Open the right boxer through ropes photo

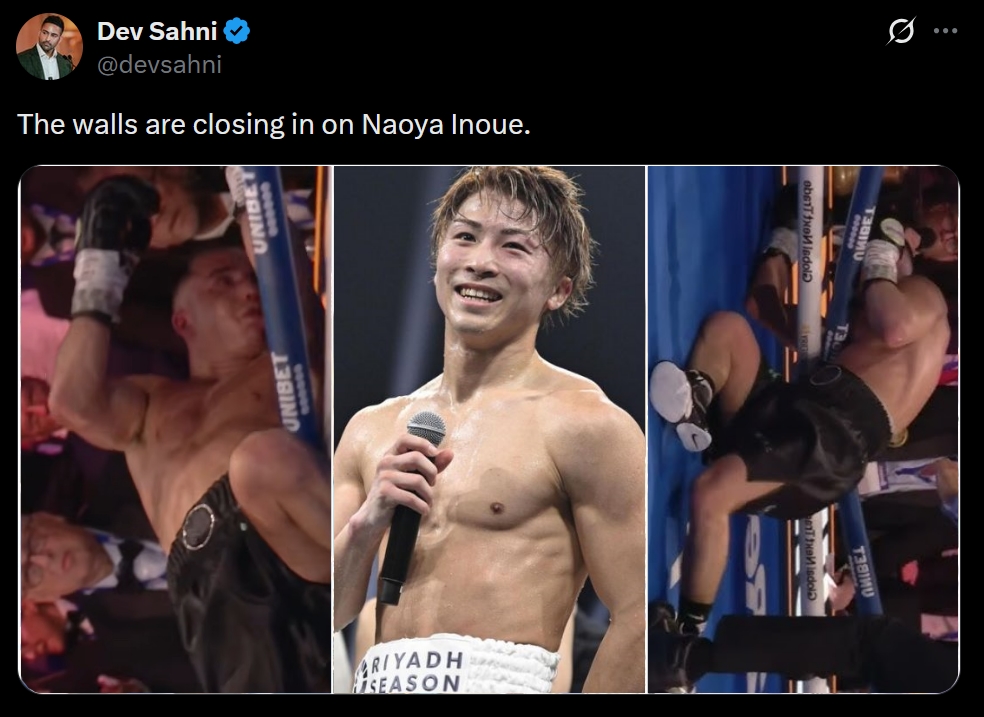pos(803,429)
